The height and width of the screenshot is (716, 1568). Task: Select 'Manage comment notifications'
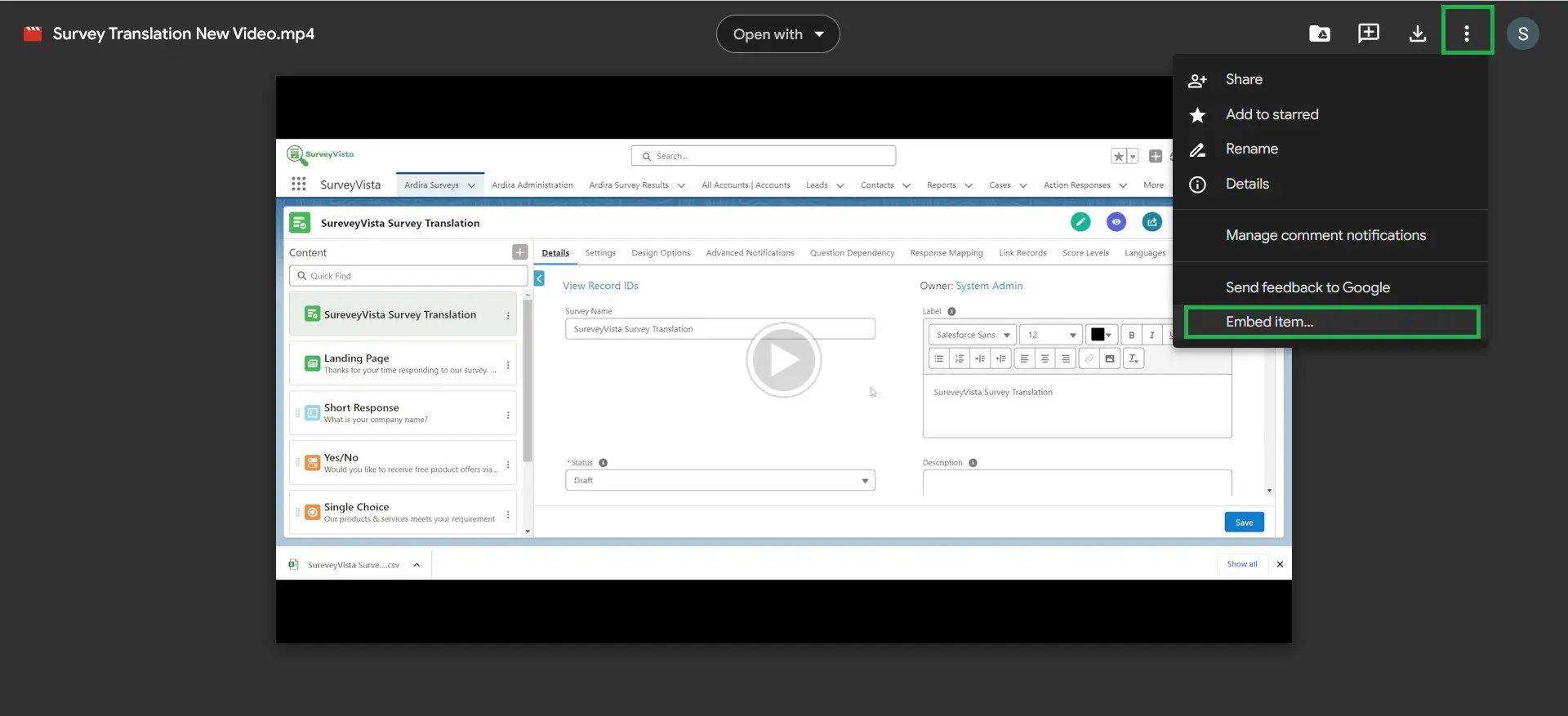[1330, 235]
